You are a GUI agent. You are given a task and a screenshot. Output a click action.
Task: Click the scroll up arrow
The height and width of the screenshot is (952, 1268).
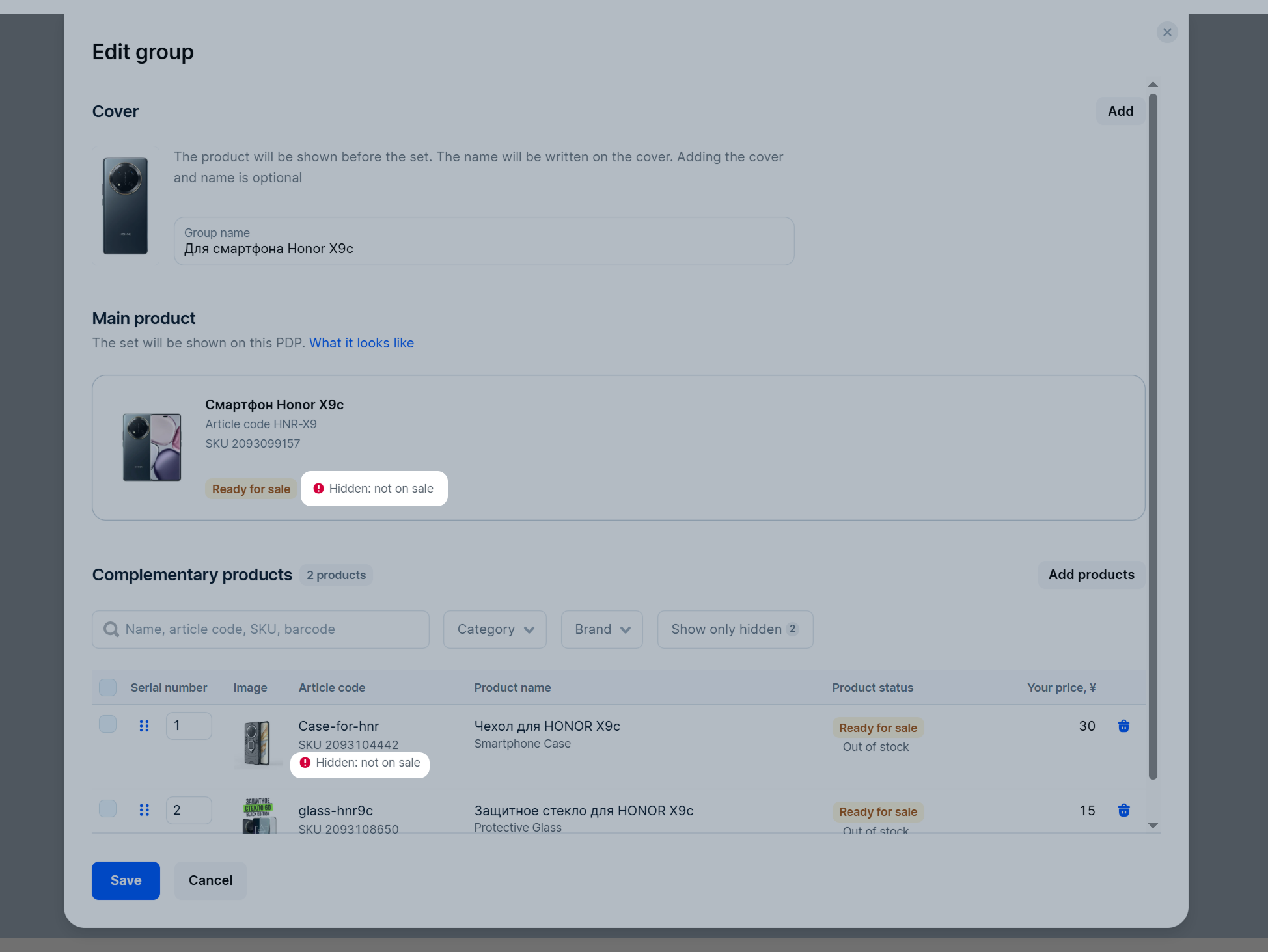click(x=1153, y=84)
